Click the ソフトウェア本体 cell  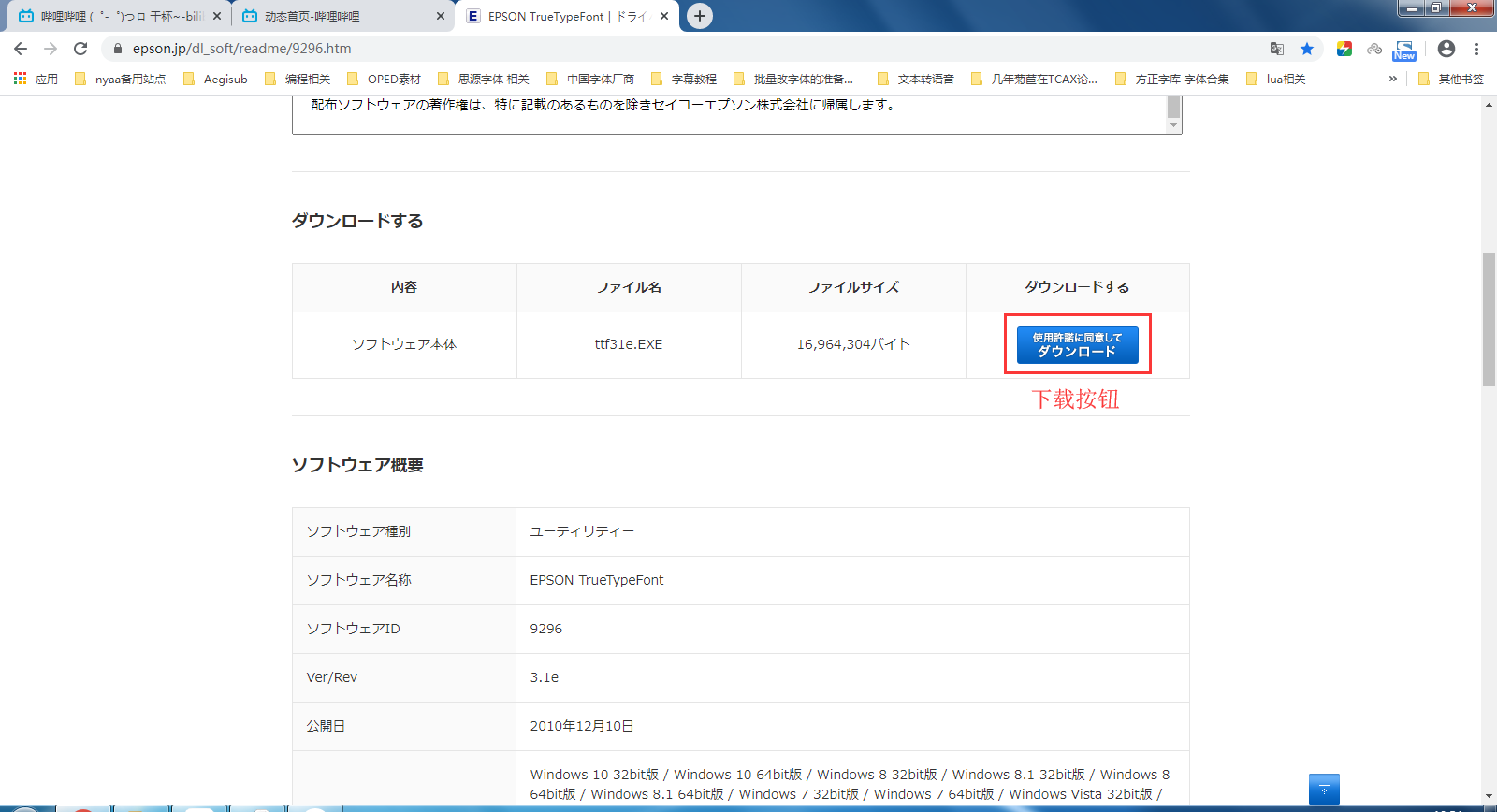(x=404, y=344)
